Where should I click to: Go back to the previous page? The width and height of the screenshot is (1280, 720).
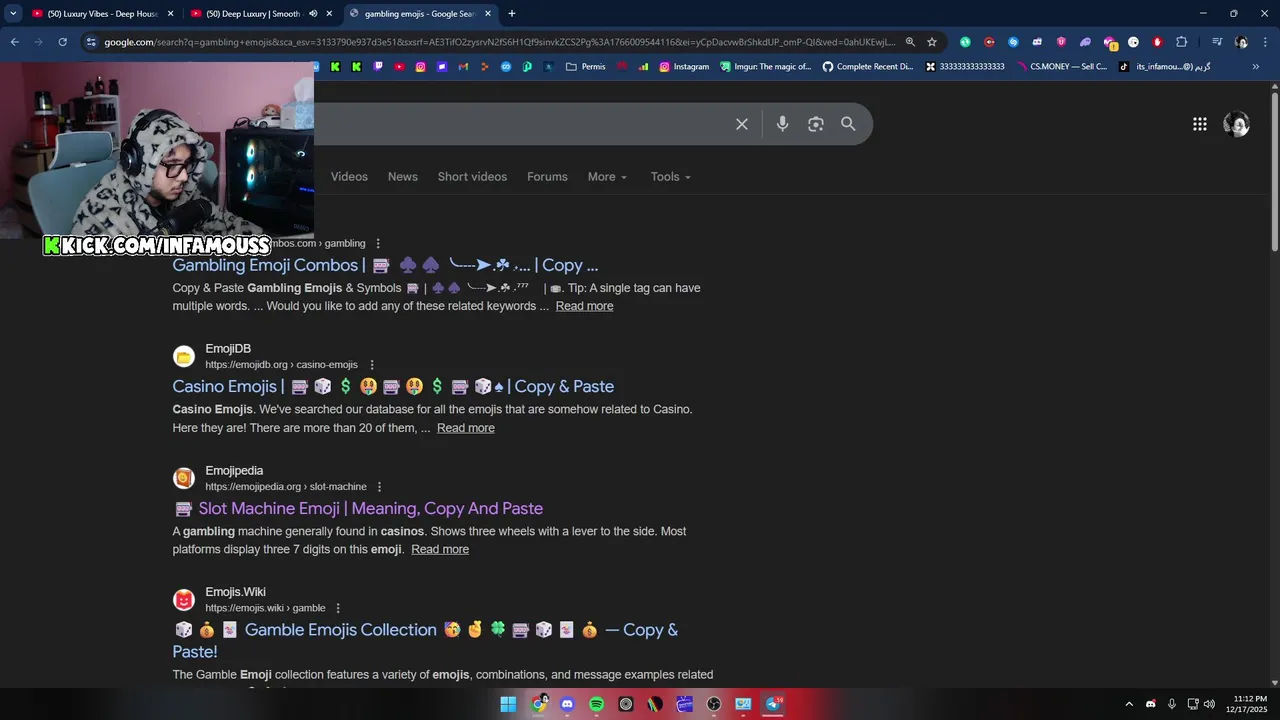pyautogui.click(x=14, y=42)
